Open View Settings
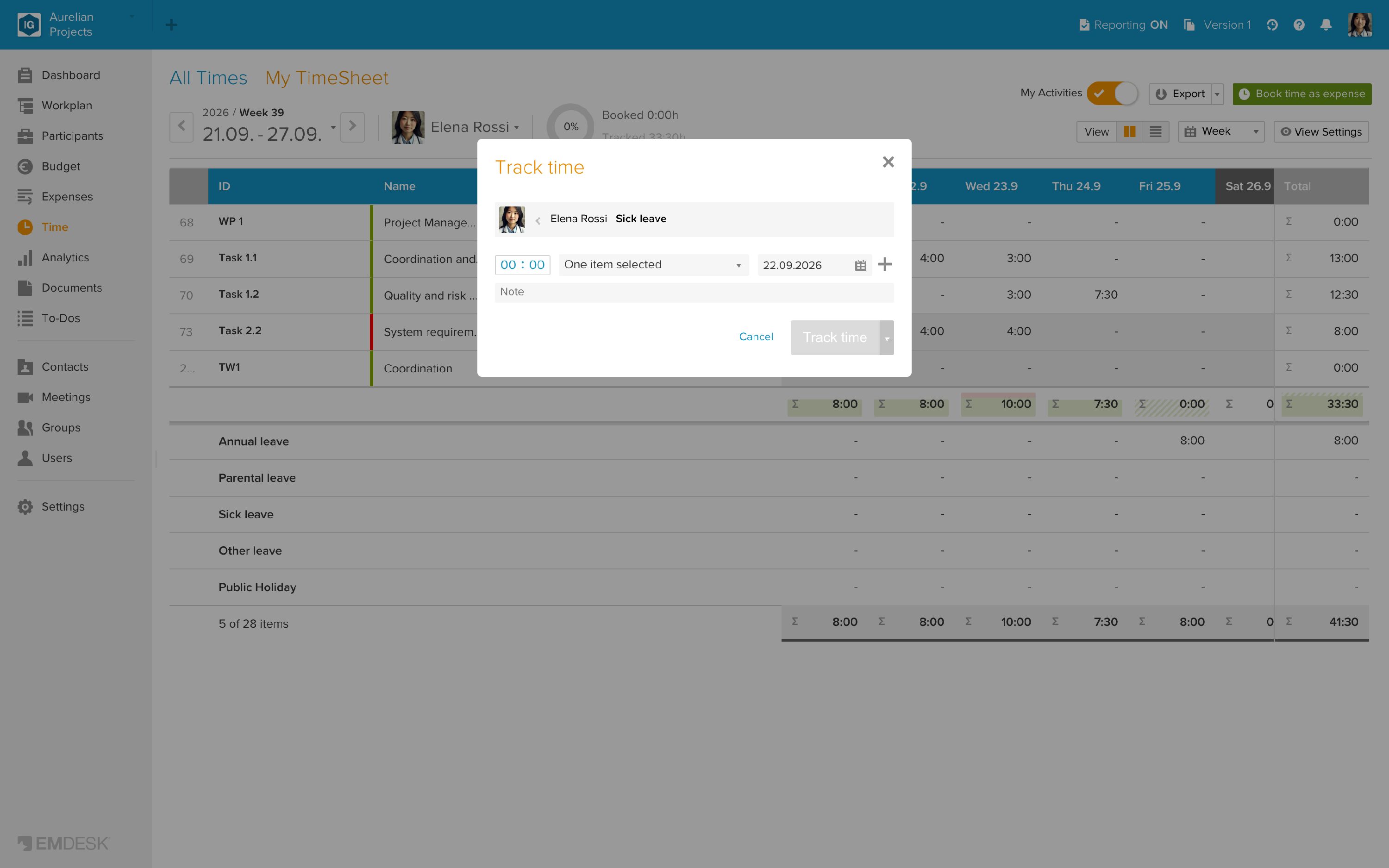The height and width of the screenshot is (868, 1389). (1321, 132)
